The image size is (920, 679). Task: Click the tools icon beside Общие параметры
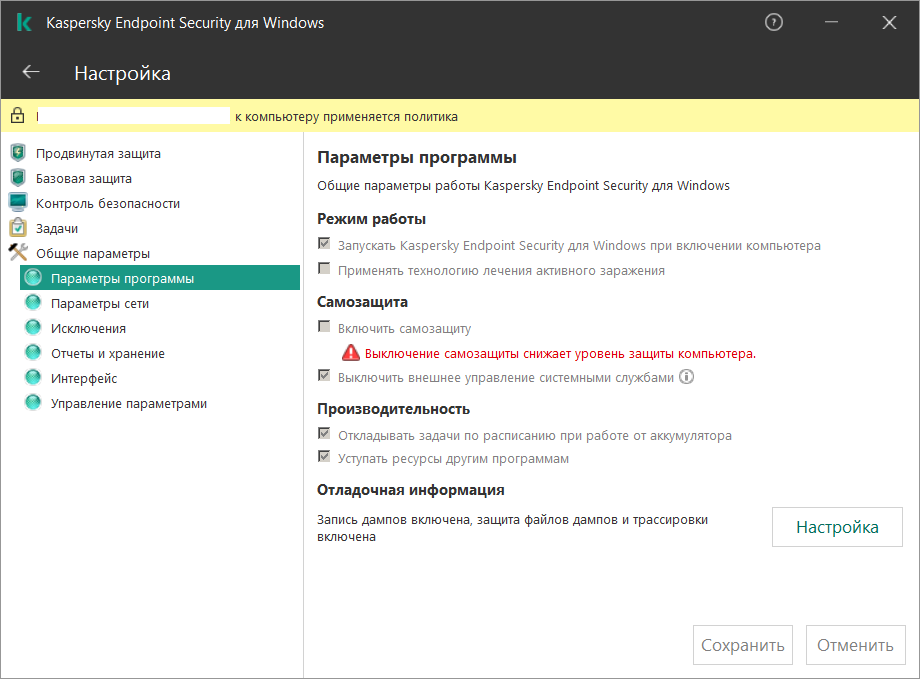(x=17, y=253)
